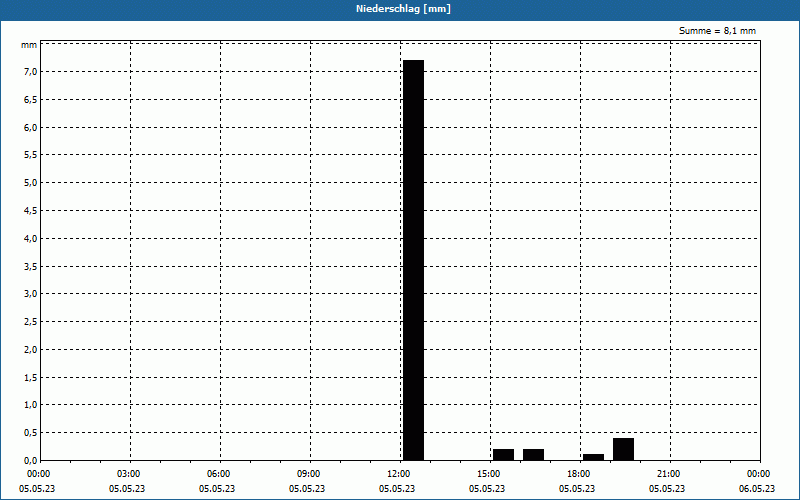Click the 0,4 mm bar after 19:00
The height and width of the screenshot is (500, 800).
(x=623, y=449)
